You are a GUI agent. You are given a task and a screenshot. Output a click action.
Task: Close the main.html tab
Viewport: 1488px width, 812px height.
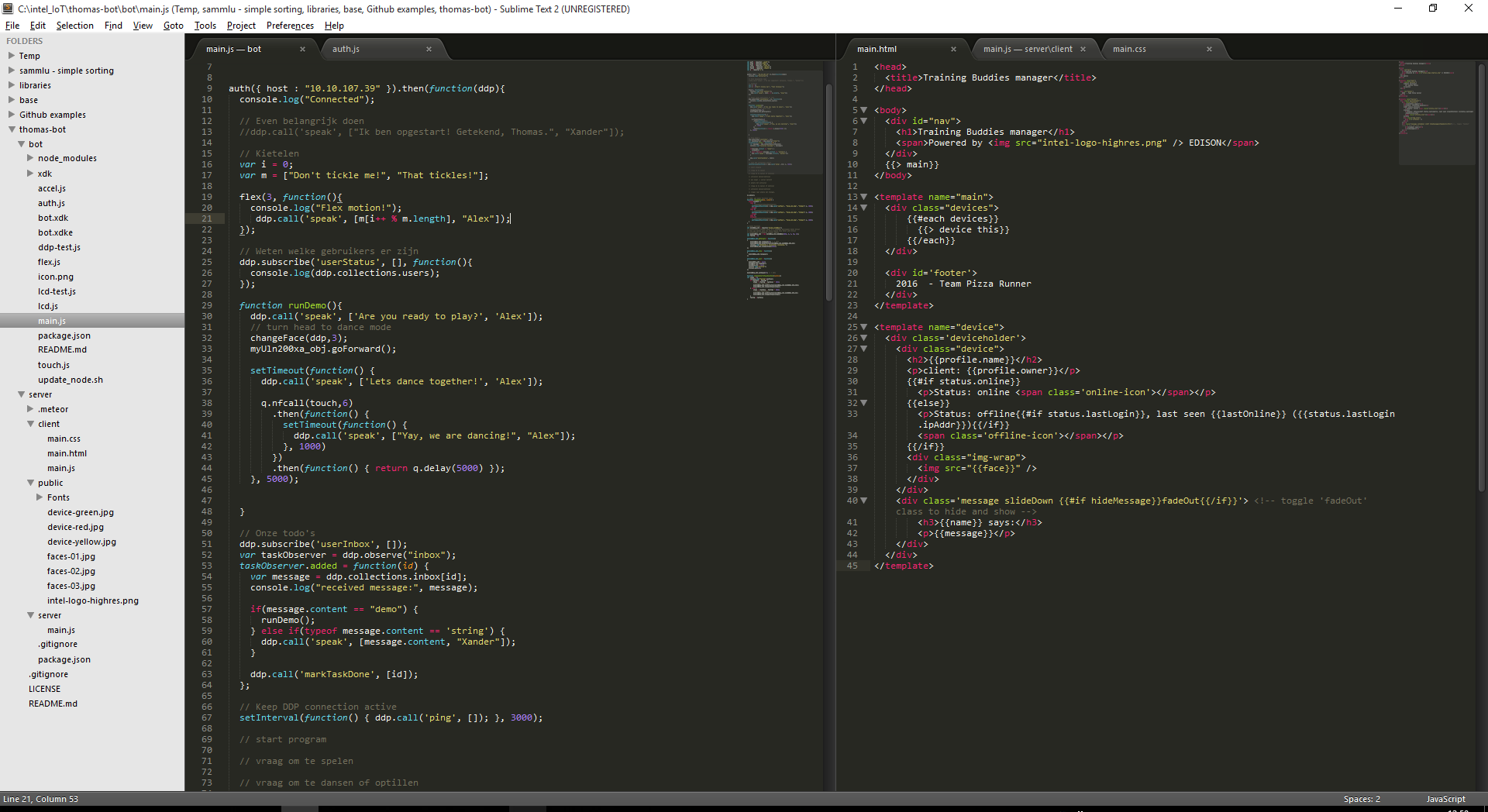click(x=953, y=49)
